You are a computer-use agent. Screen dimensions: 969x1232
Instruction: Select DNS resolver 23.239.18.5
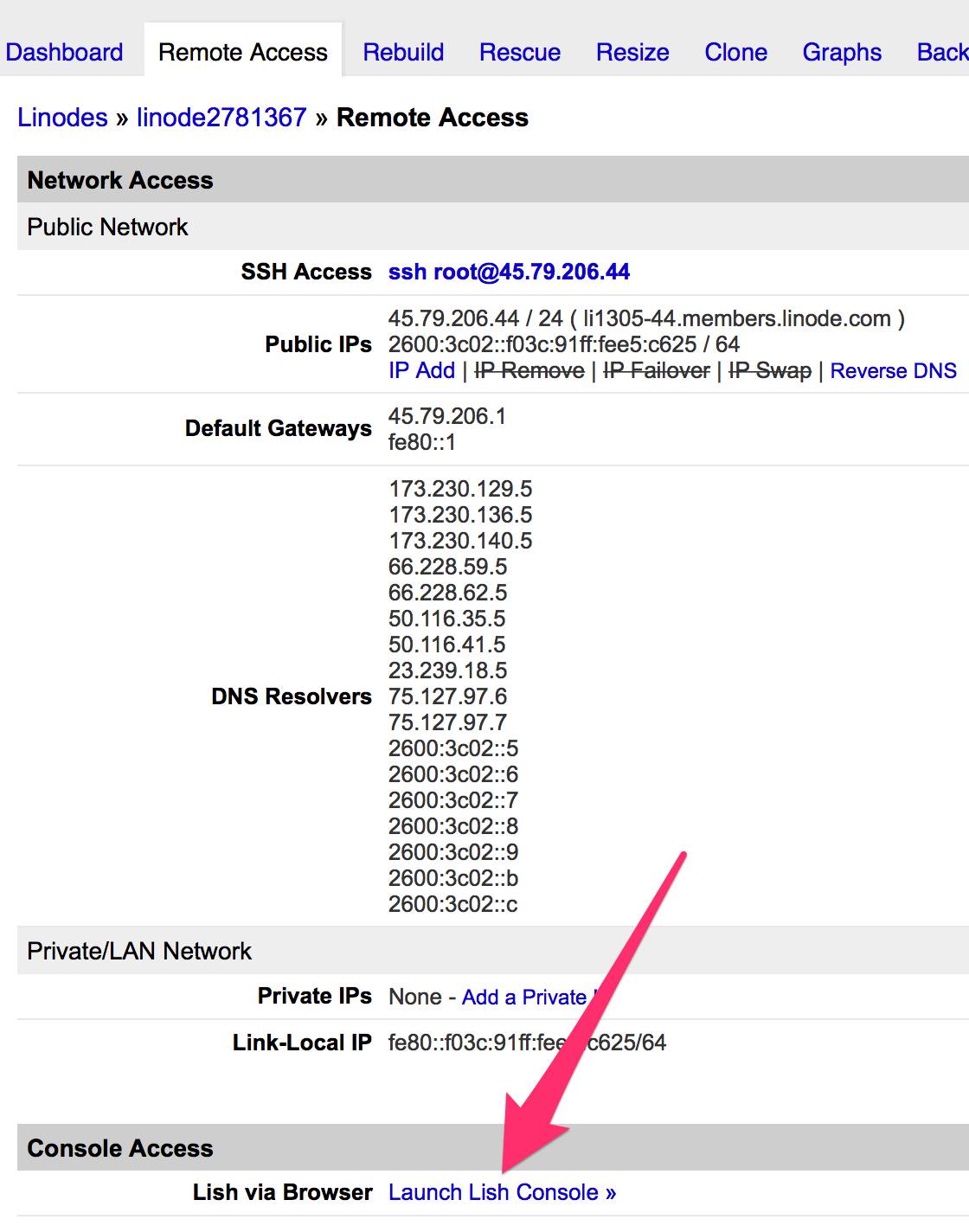pyautogui.click(x=447, y=671)
